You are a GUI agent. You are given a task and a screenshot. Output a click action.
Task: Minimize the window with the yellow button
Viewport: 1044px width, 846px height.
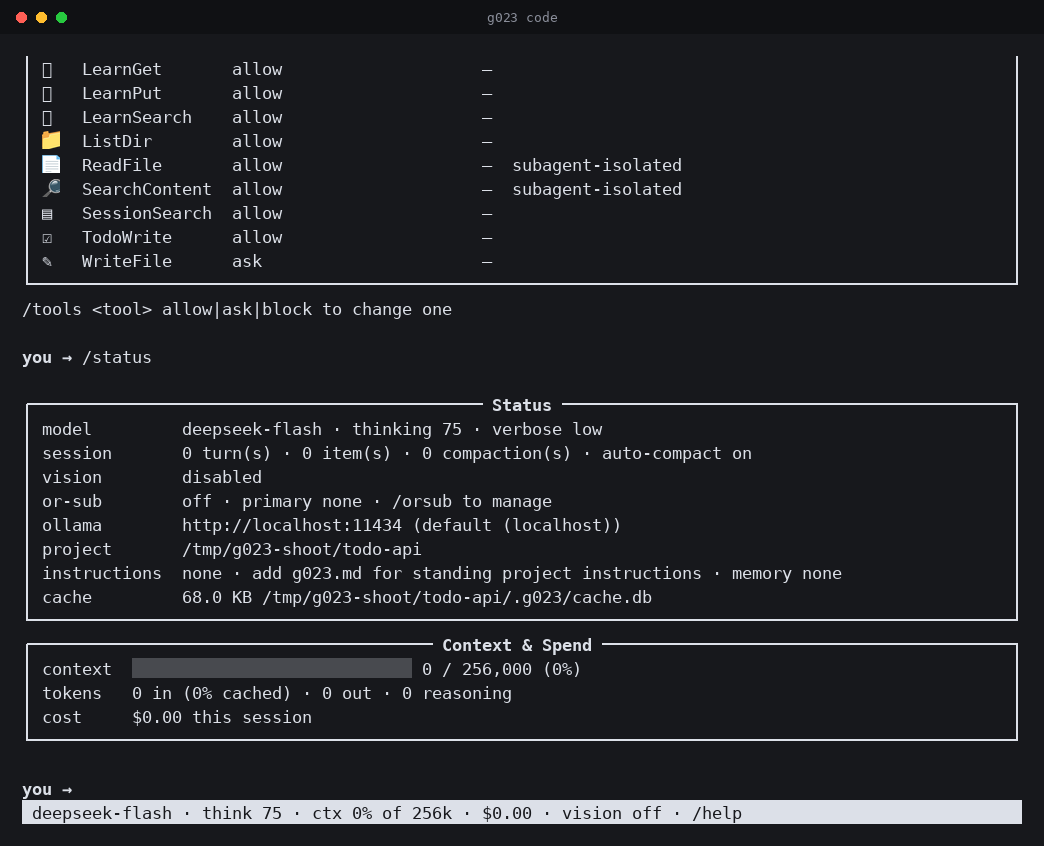[41, 17]
